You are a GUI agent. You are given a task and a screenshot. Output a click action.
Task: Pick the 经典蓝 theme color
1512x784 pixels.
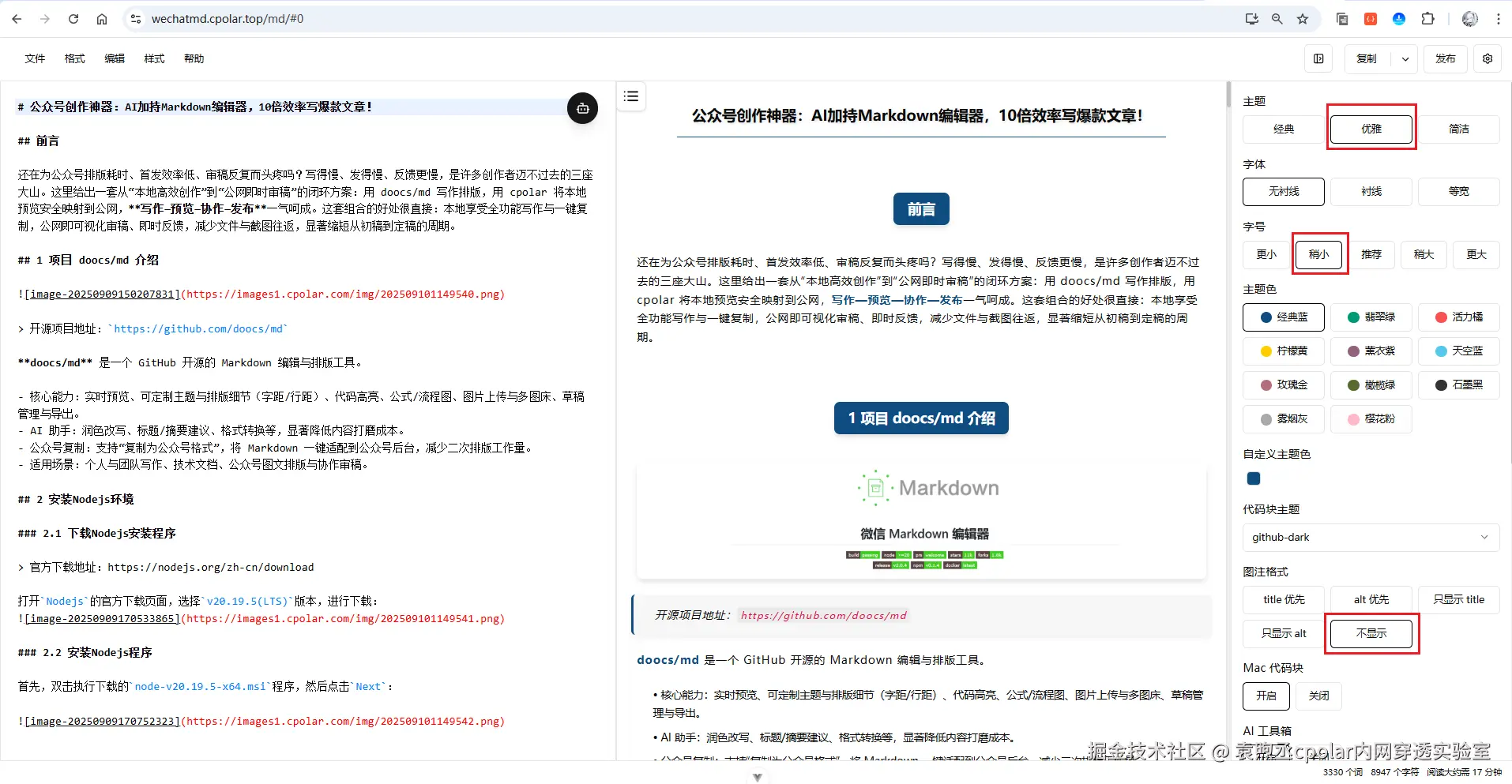pos(1284,317)
